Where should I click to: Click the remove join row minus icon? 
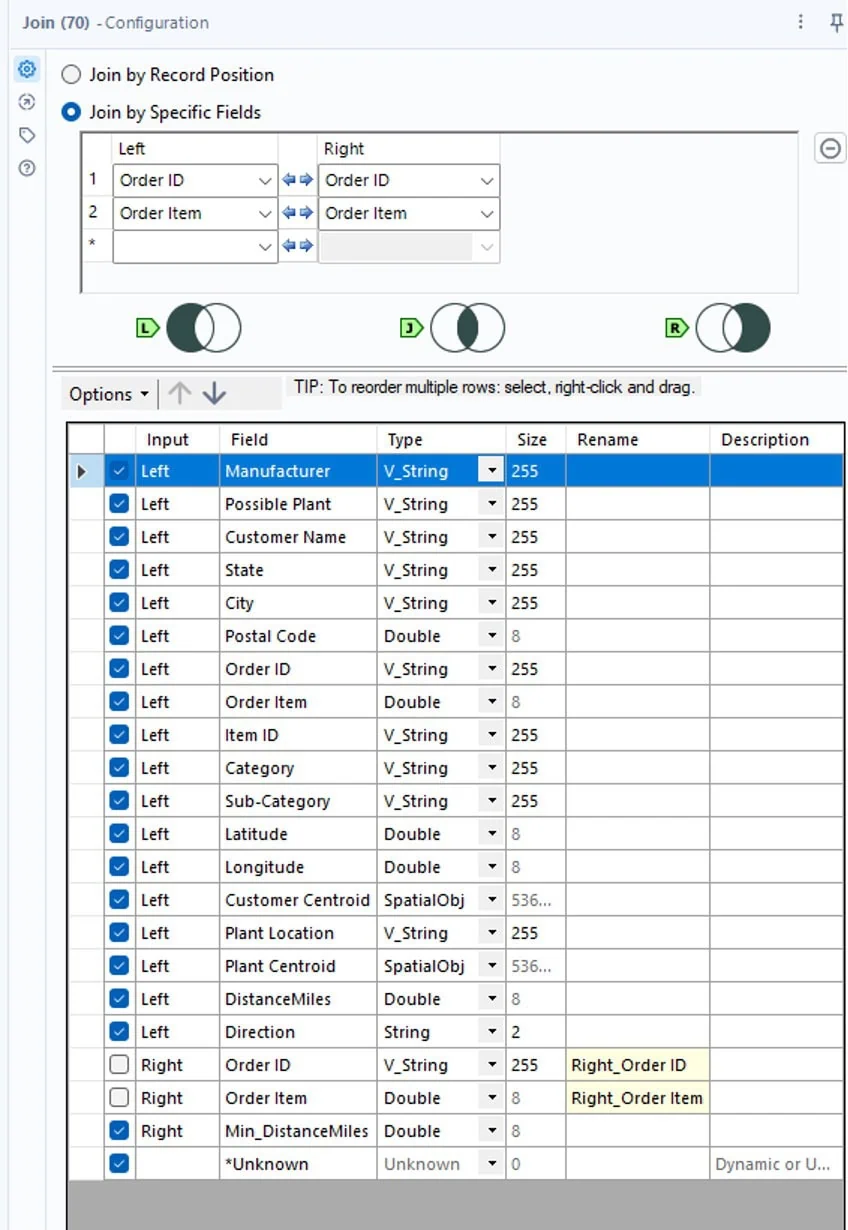[830, 149]
